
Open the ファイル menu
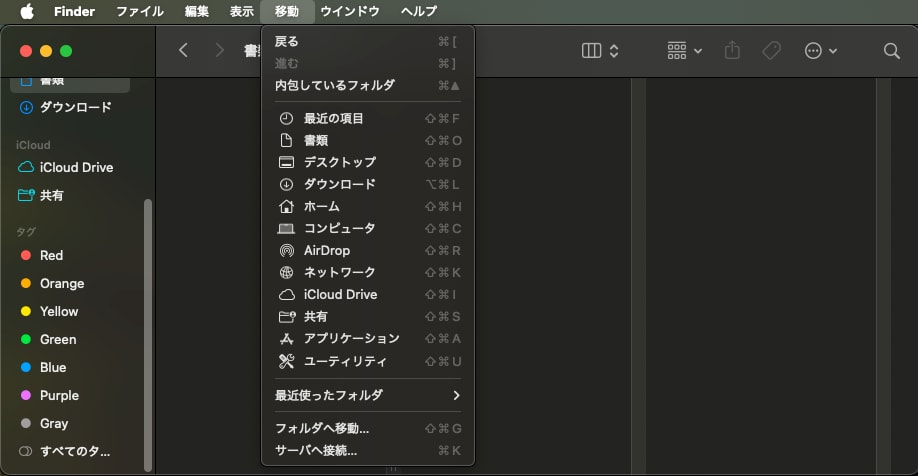(x=140, y=11)
